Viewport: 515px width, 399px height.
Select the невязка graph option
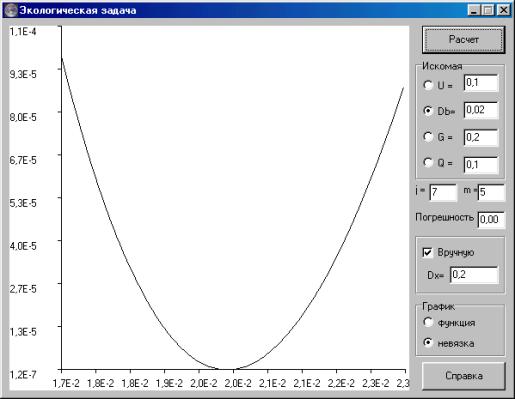coord(428,343)
